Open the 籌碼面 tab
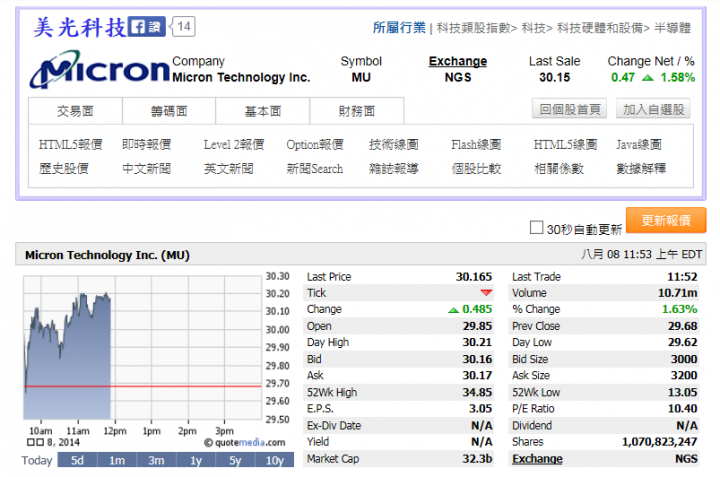Viewport: 720px width, 477px height. pos(169,111)
